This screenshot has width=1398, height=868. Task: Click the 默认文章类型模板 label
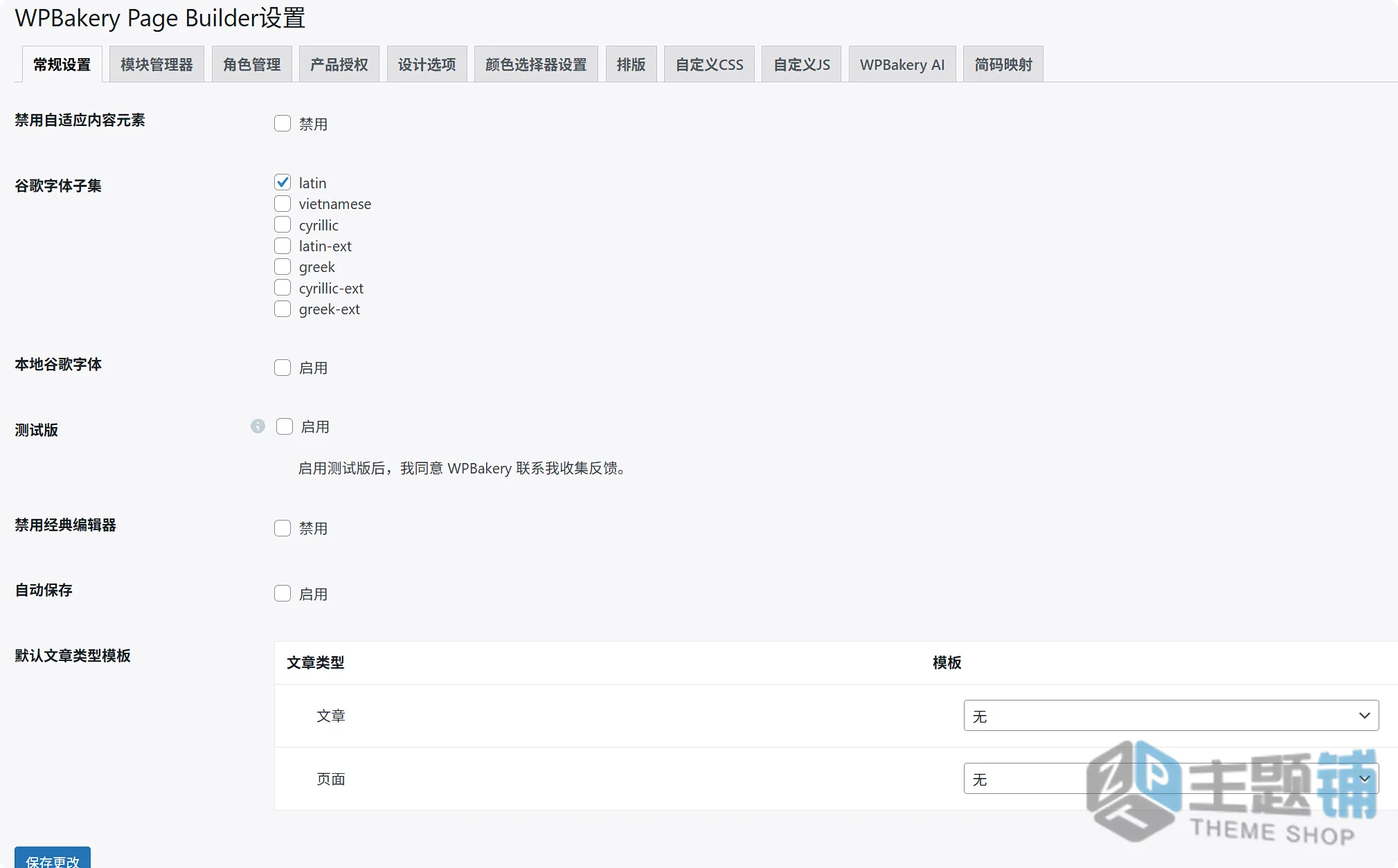click(73, 655)
